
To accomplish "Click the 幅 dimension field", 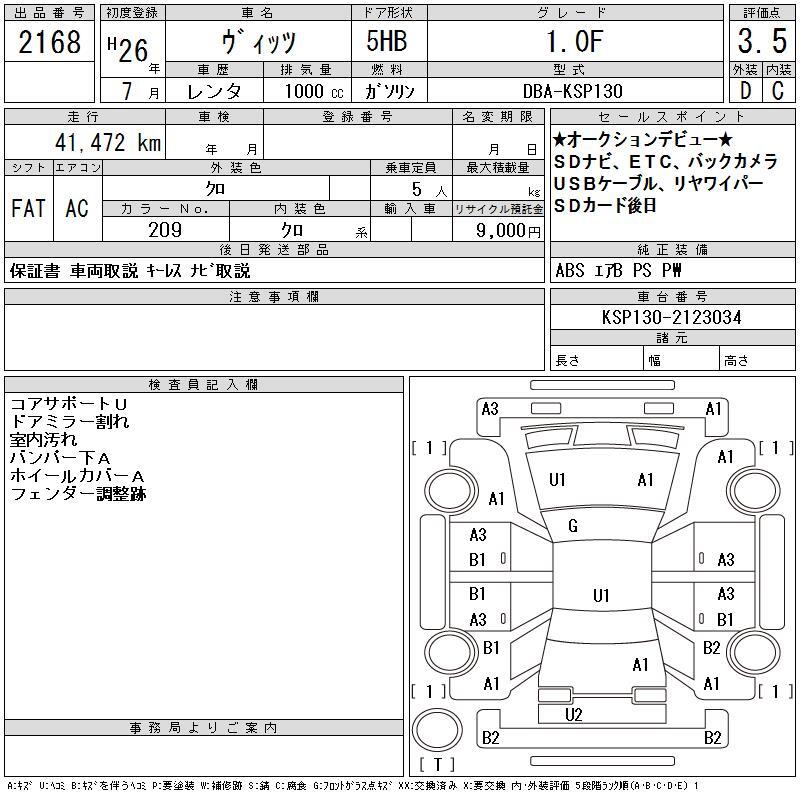I will tap(681, 360).
